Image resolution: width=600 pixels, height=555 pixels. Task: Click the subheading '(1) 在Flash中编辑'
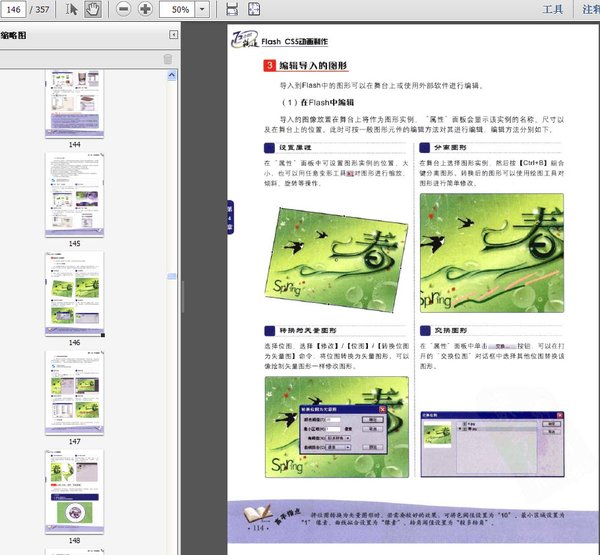tap(318, 102)
